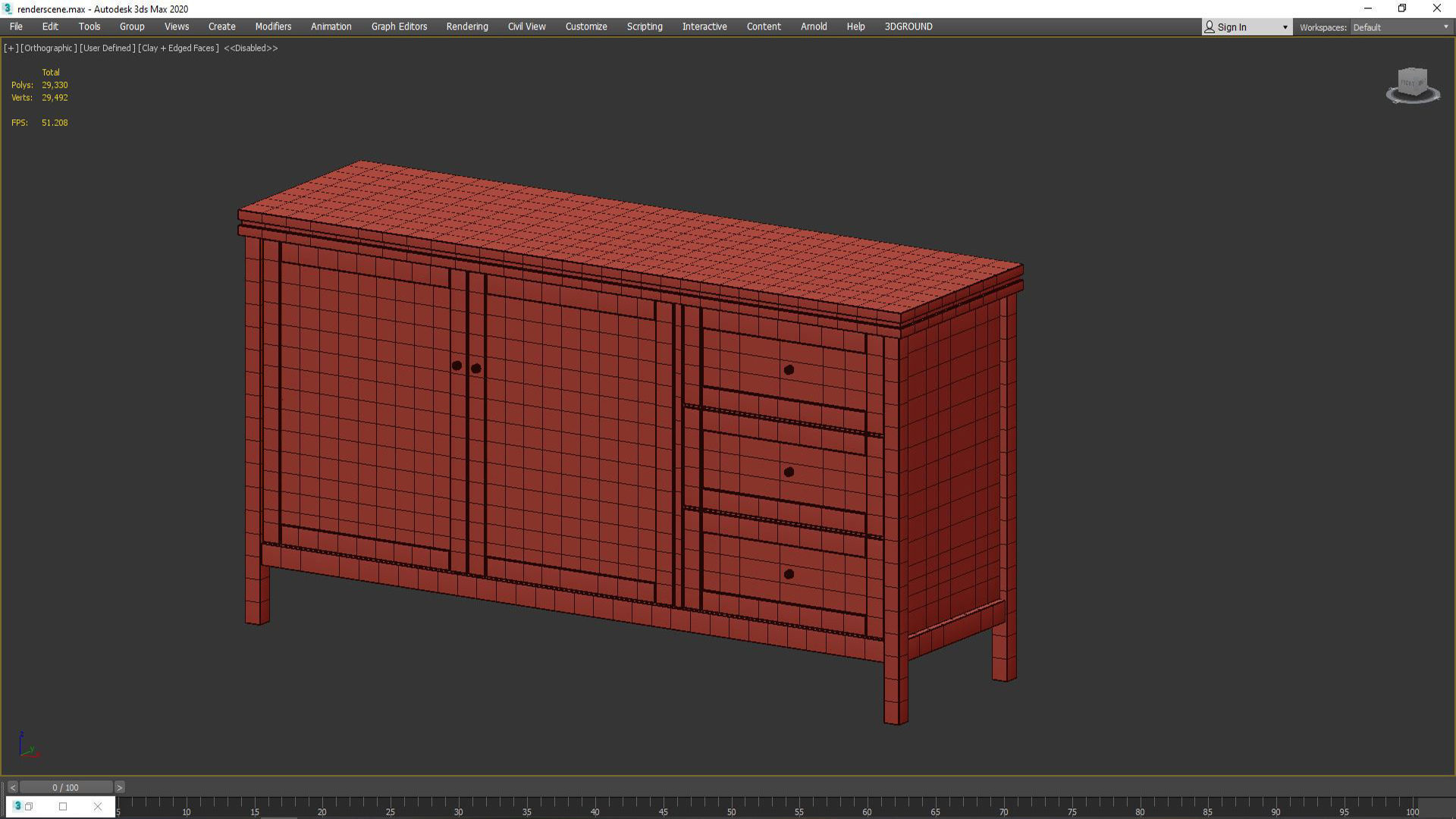This screenshot has height=819, width=1456.
Task: Open the Modifiers menu
Action: (273, 27)
